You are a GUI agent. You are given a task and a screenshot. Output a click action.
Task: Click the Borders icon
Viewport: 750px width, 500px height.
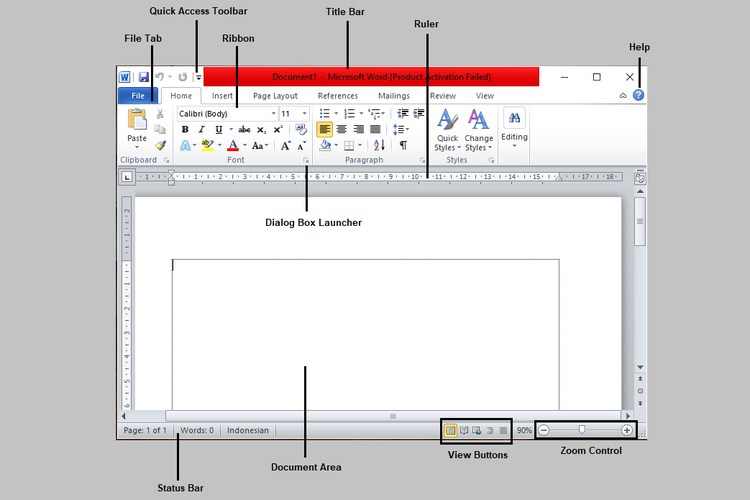[349, 145]
